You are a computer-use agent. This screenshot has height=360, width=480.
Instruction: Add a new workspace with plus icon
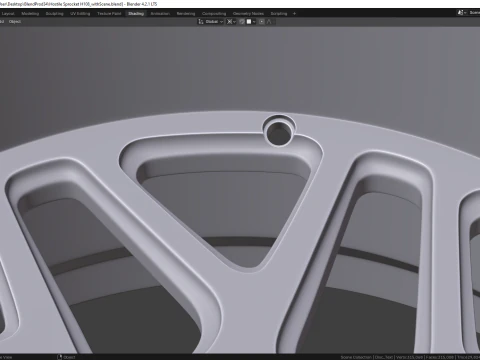[x=294, y=14]
